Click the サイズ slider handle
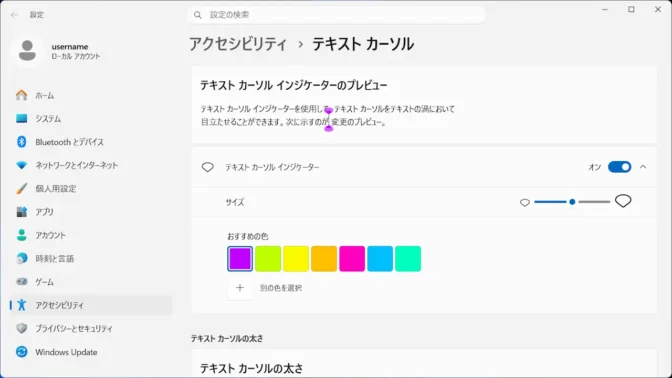This screenshot has width=672, height=378. tap(572, 201)
